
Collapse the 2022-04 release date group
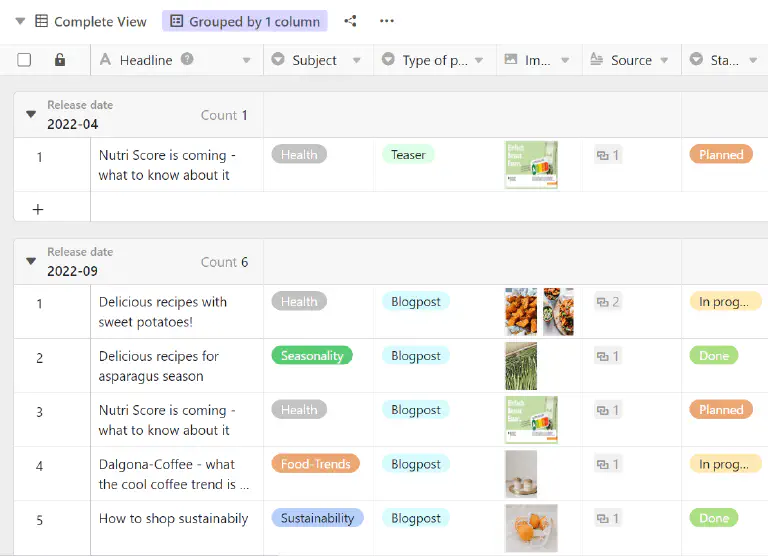click(x=31, y=115)
